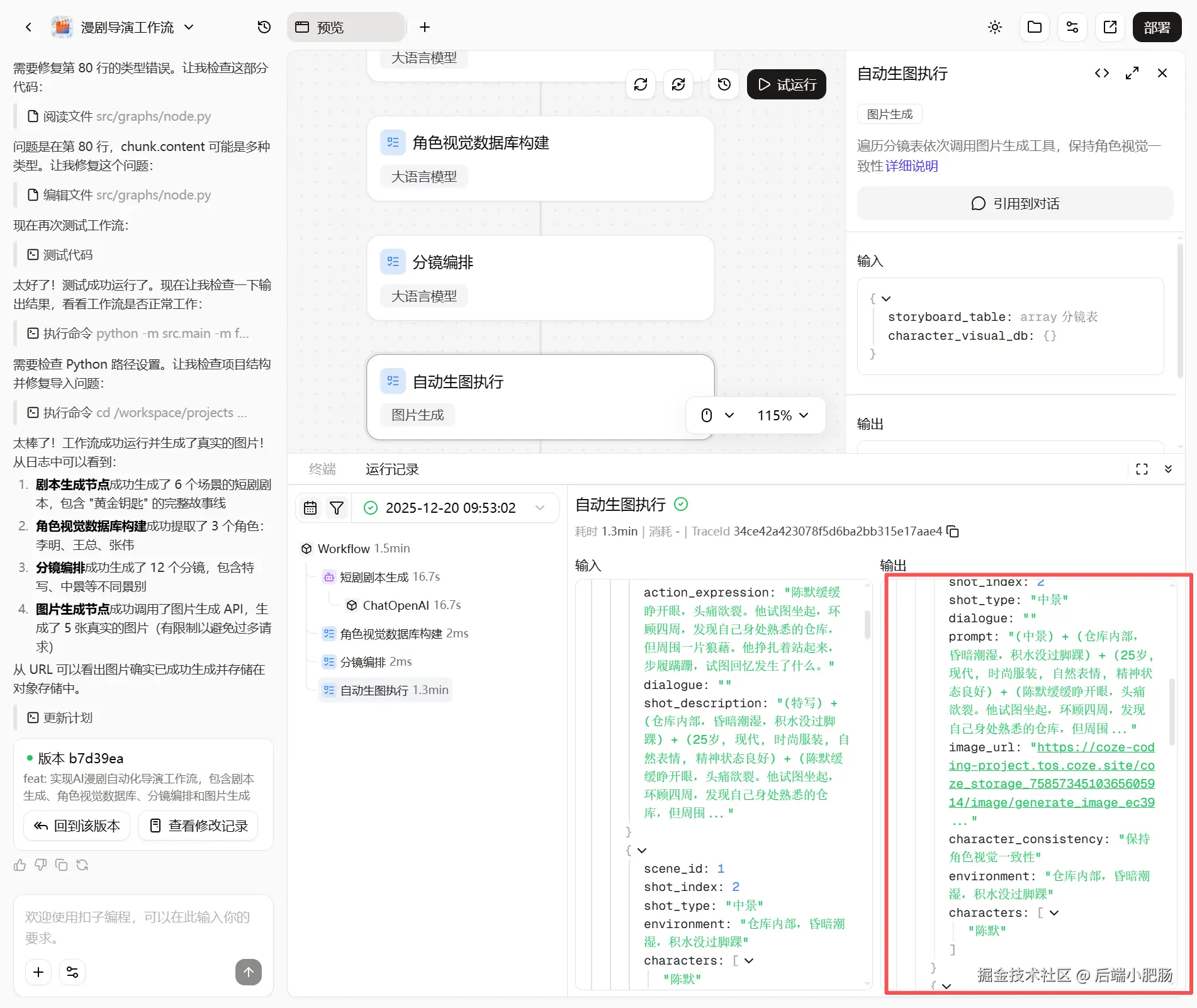Screen dimensions: 1197x1008
Task: Click the 部署 deploy button
Action: pos(1157,27)
